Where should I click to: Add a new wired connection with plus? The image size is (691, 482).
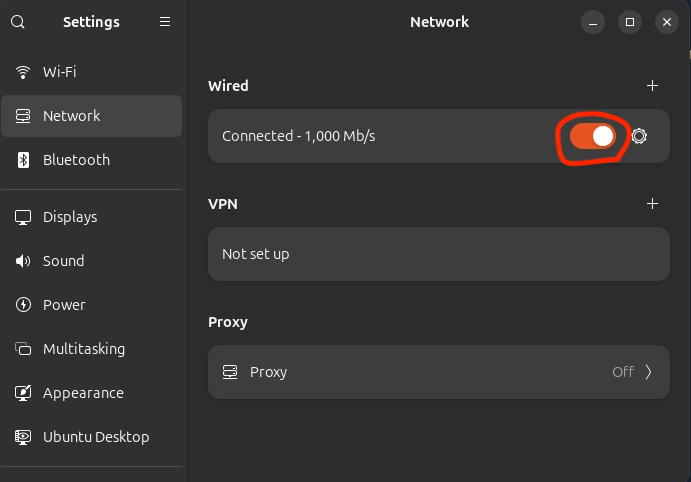(652, 85)
